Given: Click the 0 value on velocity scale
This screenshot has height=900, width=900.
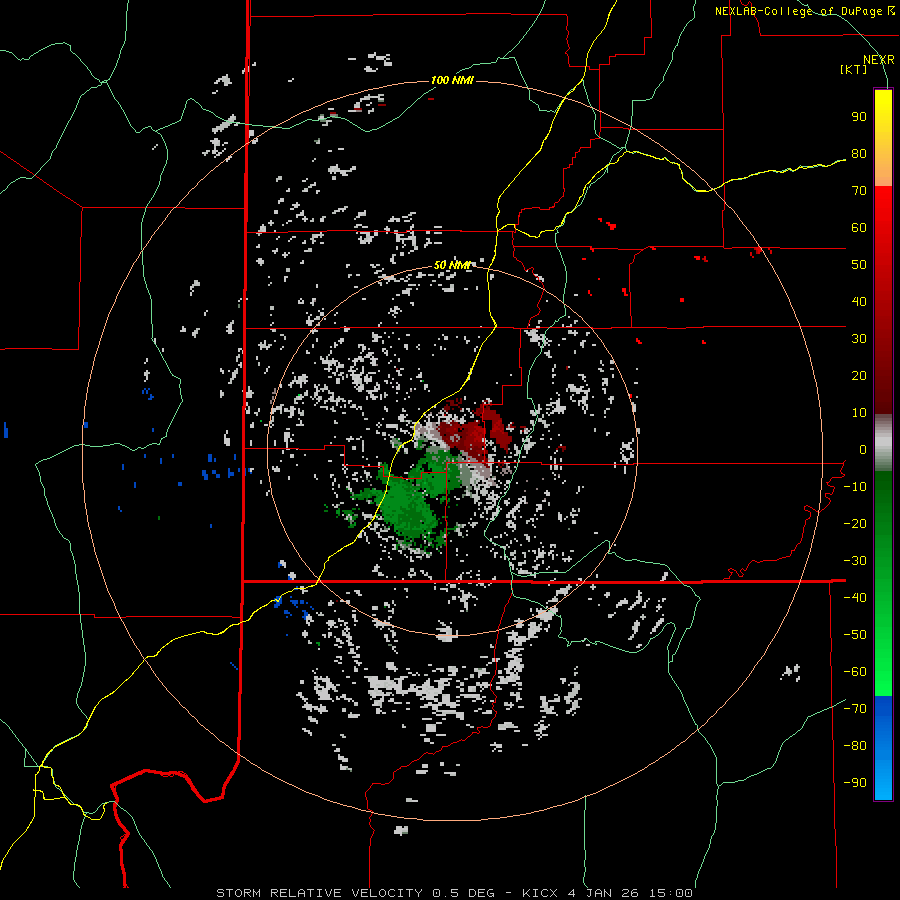Looking at the screenshot, I should pos(863,450).
